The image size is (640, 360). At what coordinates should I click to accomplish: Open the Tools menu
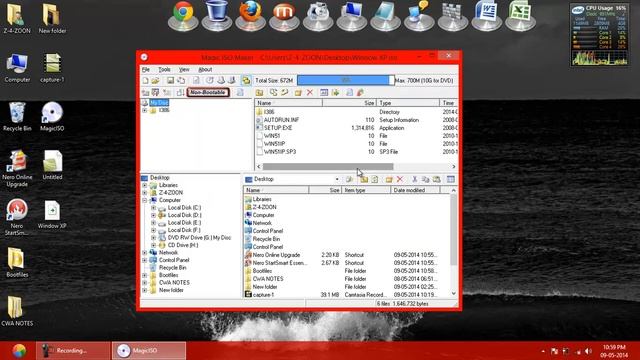[x=164, y=69]
